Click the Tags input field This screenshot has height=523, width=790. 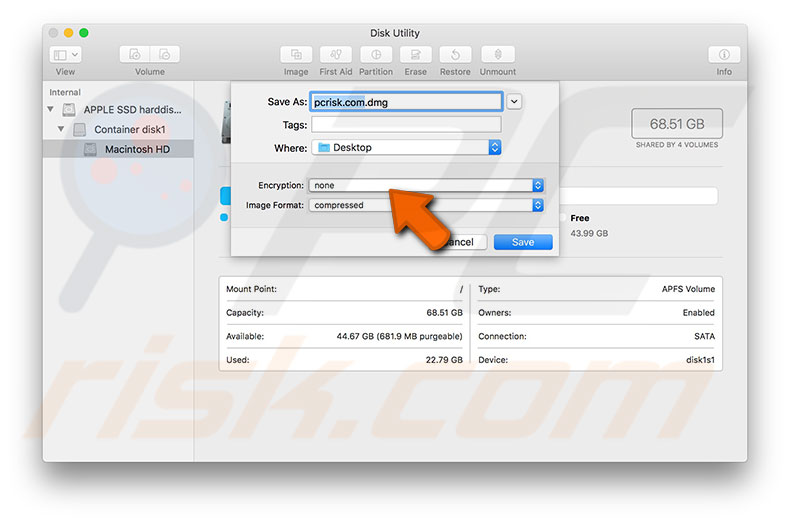(x=406, y=124)
